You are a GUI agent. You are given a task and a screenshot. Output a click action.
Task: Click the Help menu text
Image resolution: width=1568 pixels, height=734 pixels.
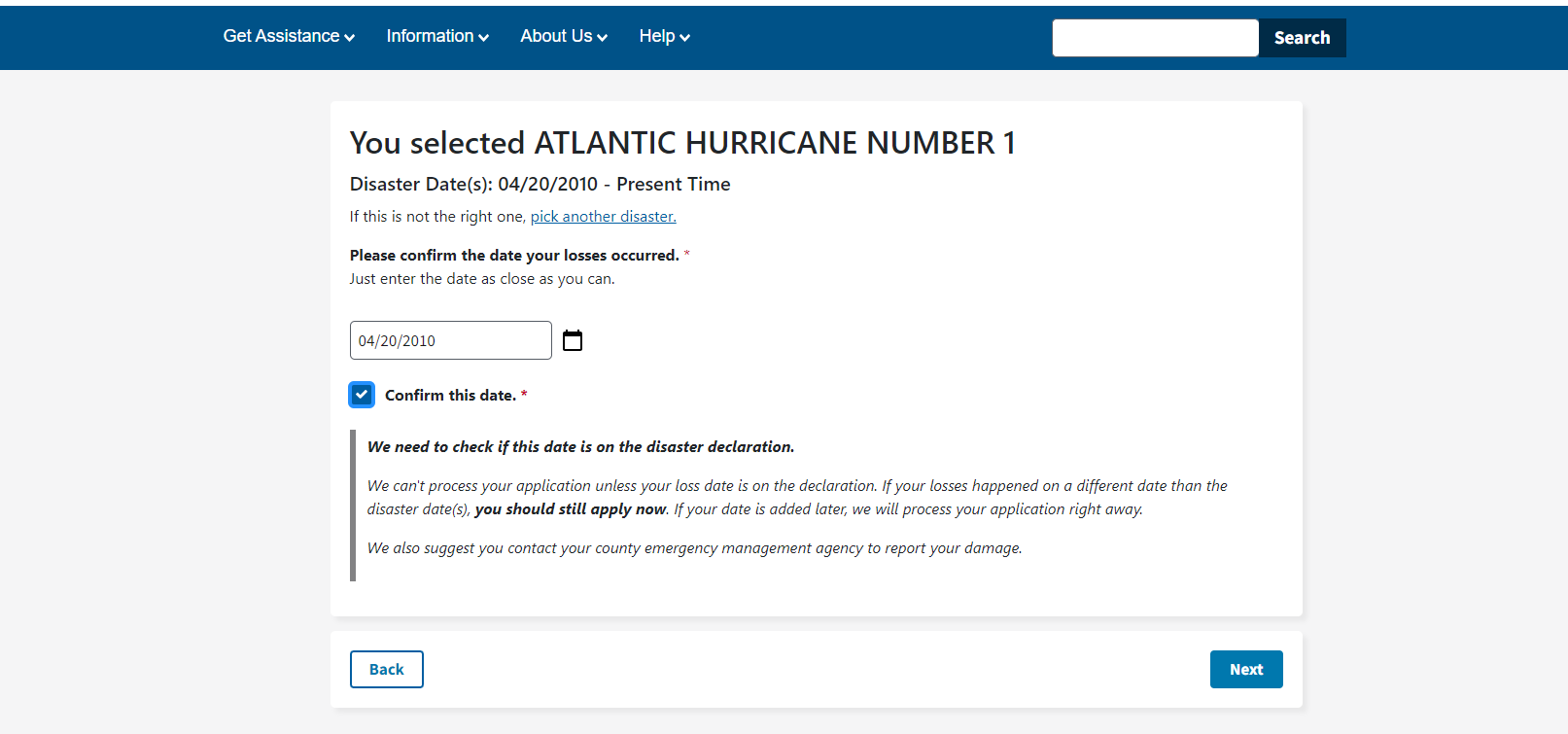point(656,36)
